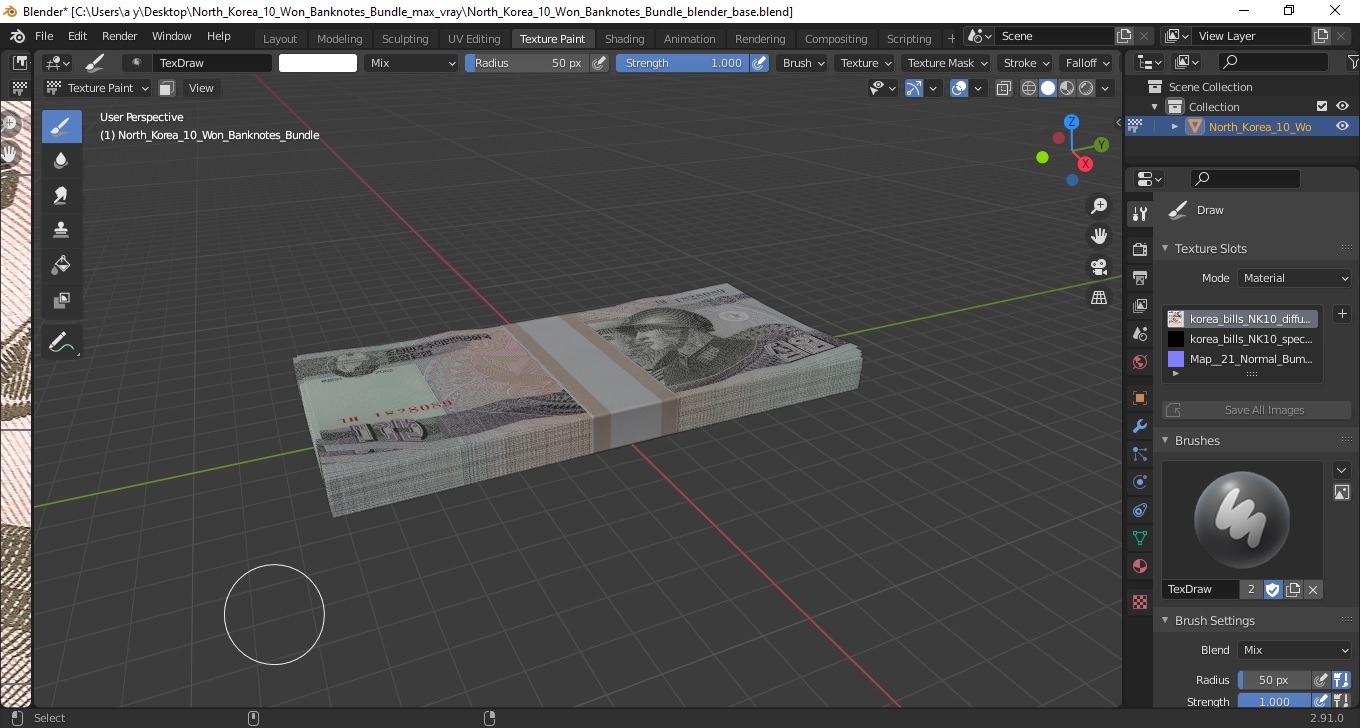The width and height of the screenshot is (1360, 728).
Task: Toggle fake user shield for TexDraw brush
Action: [x=1272, y=589]
